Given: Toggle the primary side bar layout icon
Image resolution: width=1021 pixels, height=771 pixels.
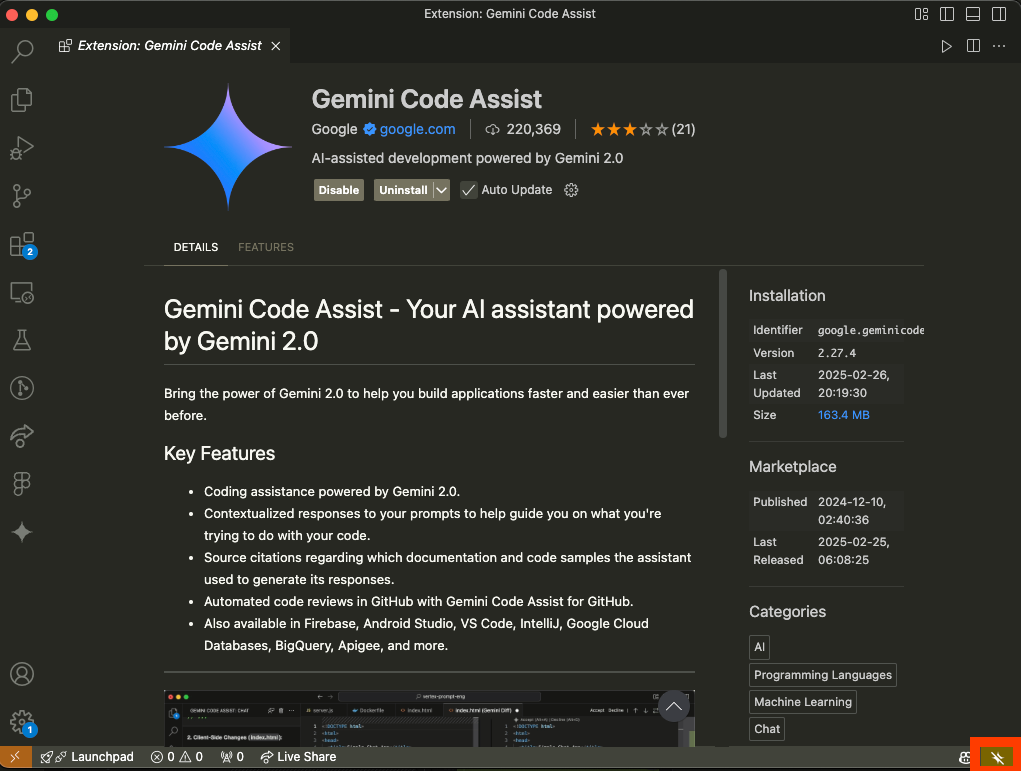Looking at the screenshot, I should [x=947, y=14].
